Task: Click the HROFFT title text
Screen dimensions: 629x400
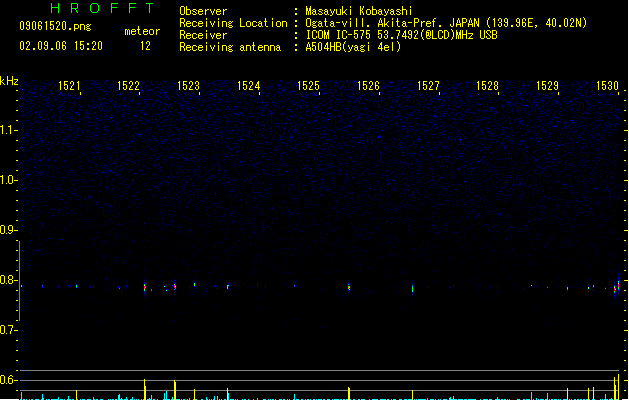Action: tap(102, 8)
